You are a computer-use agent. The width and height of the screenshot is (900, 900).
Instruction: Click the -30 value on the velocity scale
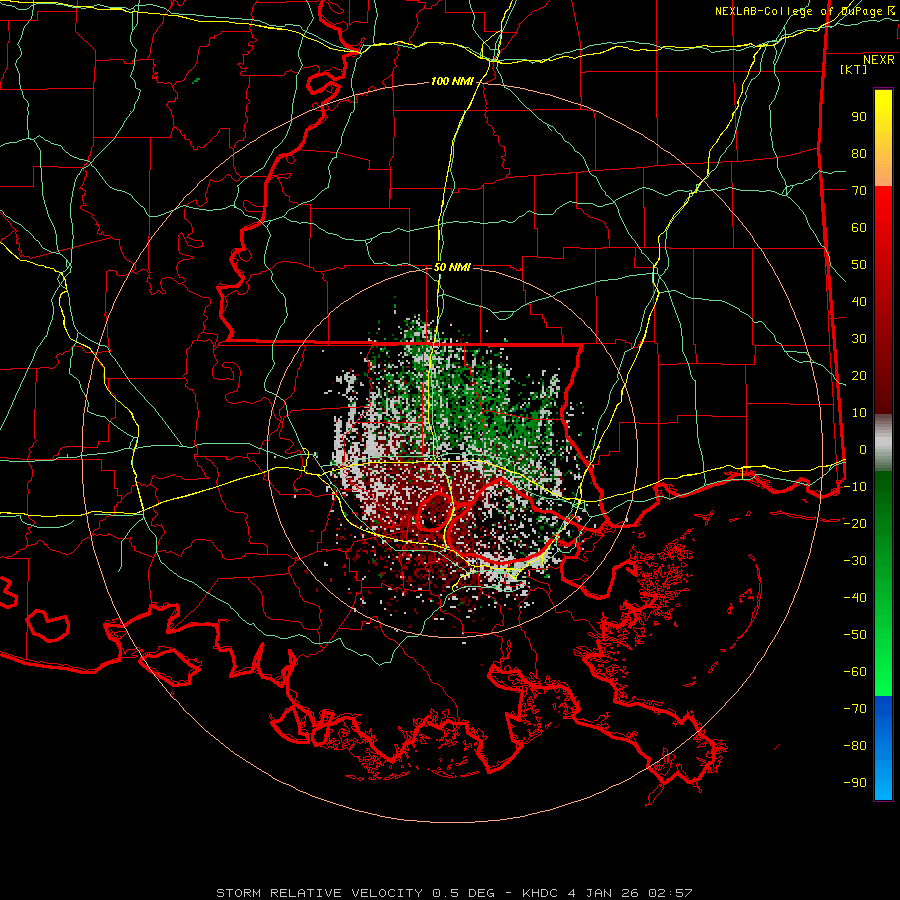(855, 561)
